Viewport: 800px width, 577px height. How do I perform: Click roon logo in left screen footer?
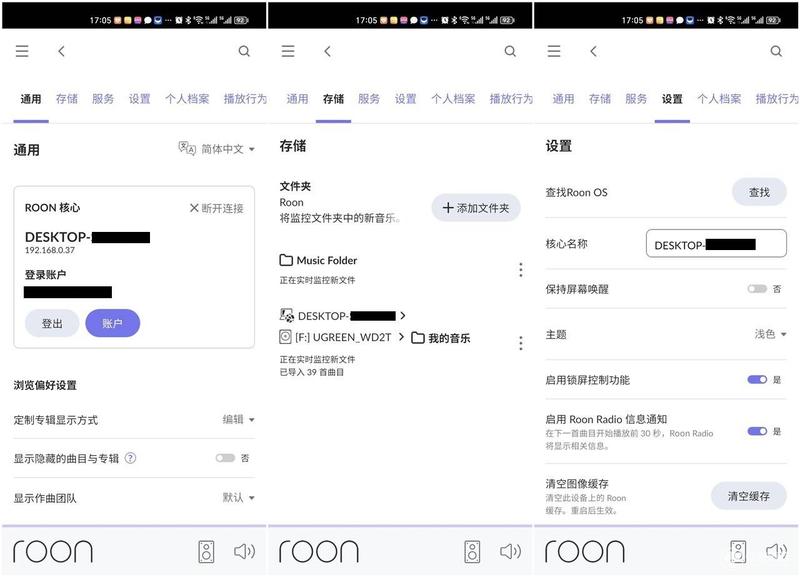click(53, 551)
